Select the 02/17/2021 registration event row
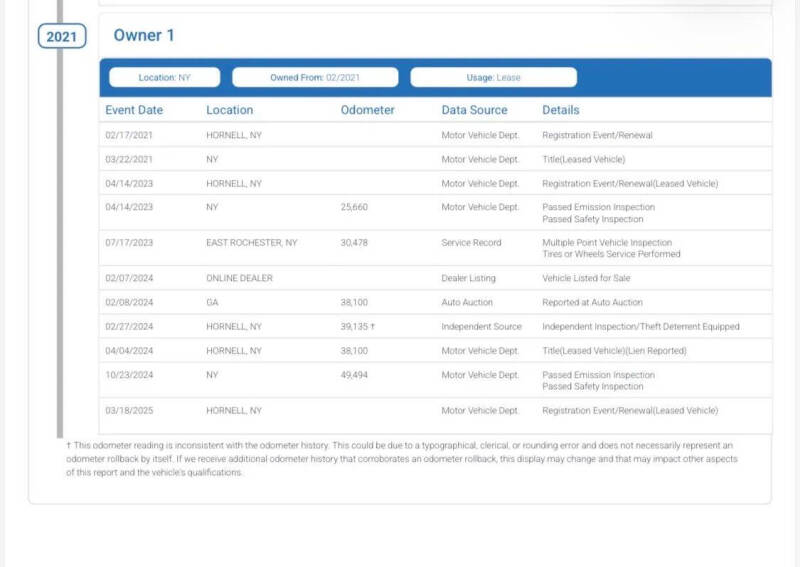This screenshot has height=567, width=800. click(x=435, y=135)
